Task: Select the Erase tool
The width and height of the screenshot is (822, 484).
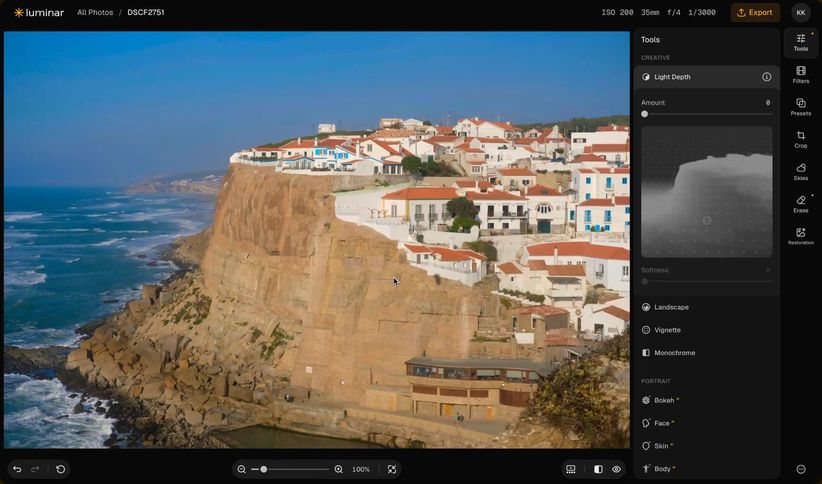Action: (801, 205)
